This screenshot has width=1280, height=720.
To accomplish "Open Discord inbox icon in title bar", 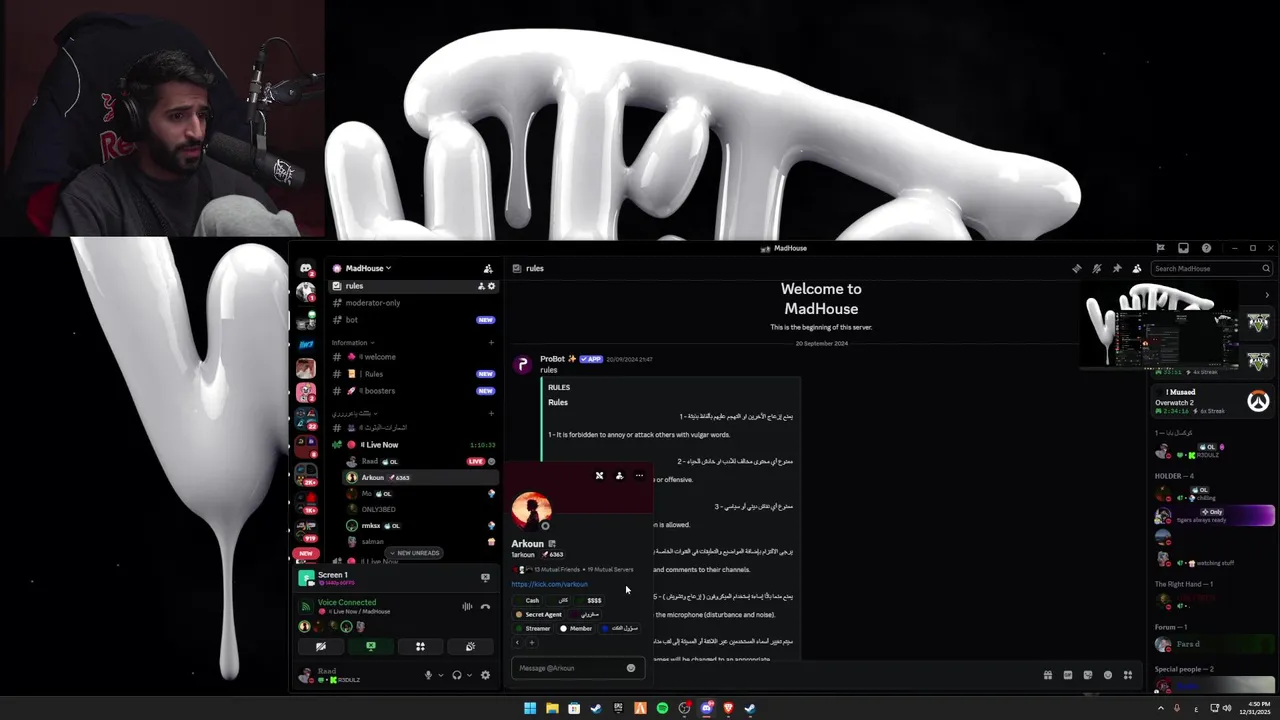I will pos(1183,248).
